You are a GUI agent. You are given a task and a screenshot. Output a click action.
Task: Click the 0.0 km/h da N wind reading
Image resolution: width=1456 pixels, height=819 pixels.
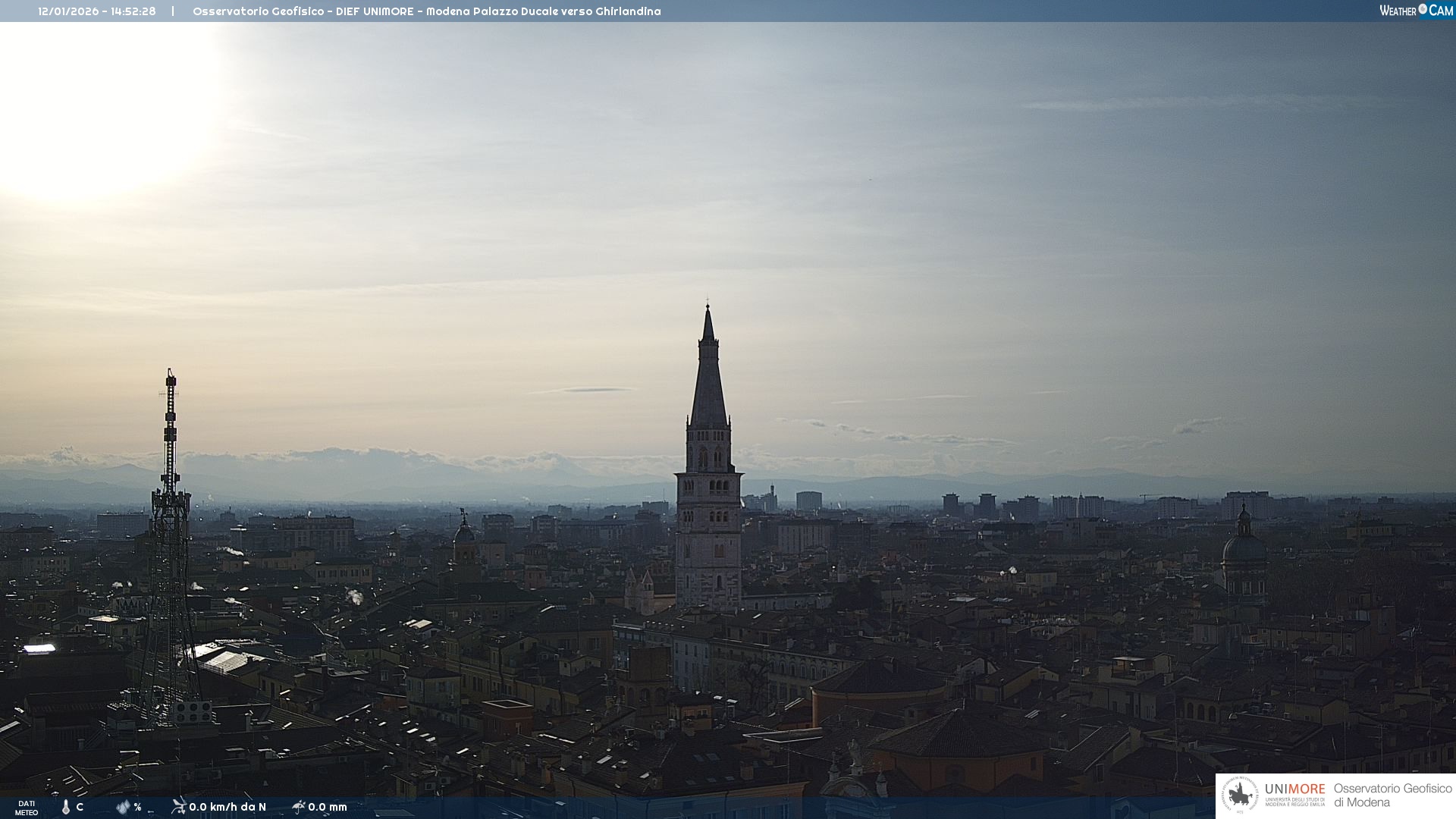coord(227,807)
